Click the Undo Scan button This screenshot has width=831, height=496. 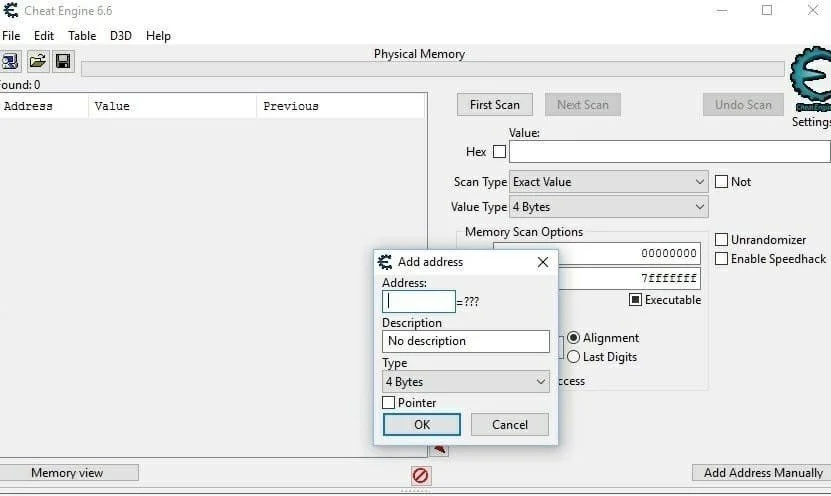744,105
